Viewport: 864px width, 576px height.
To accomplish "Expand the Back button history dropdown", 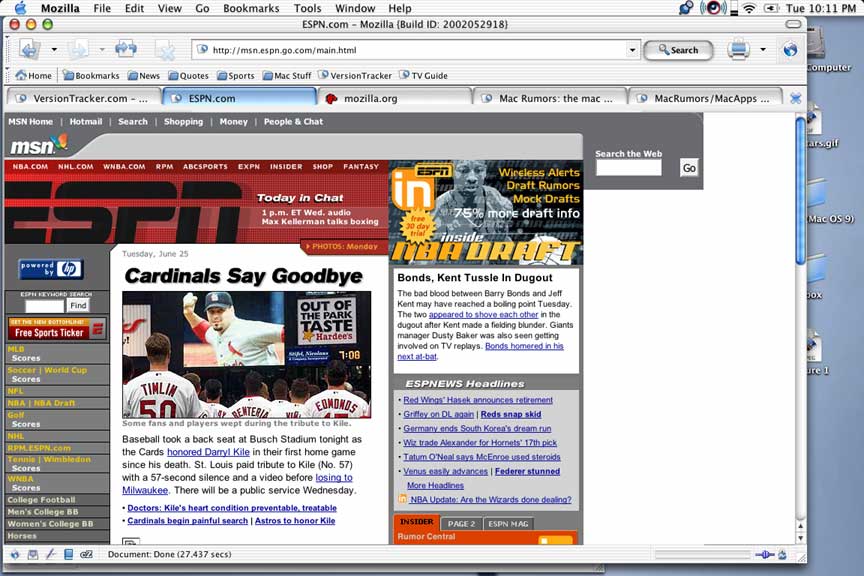I will click(x=54, y=50).
